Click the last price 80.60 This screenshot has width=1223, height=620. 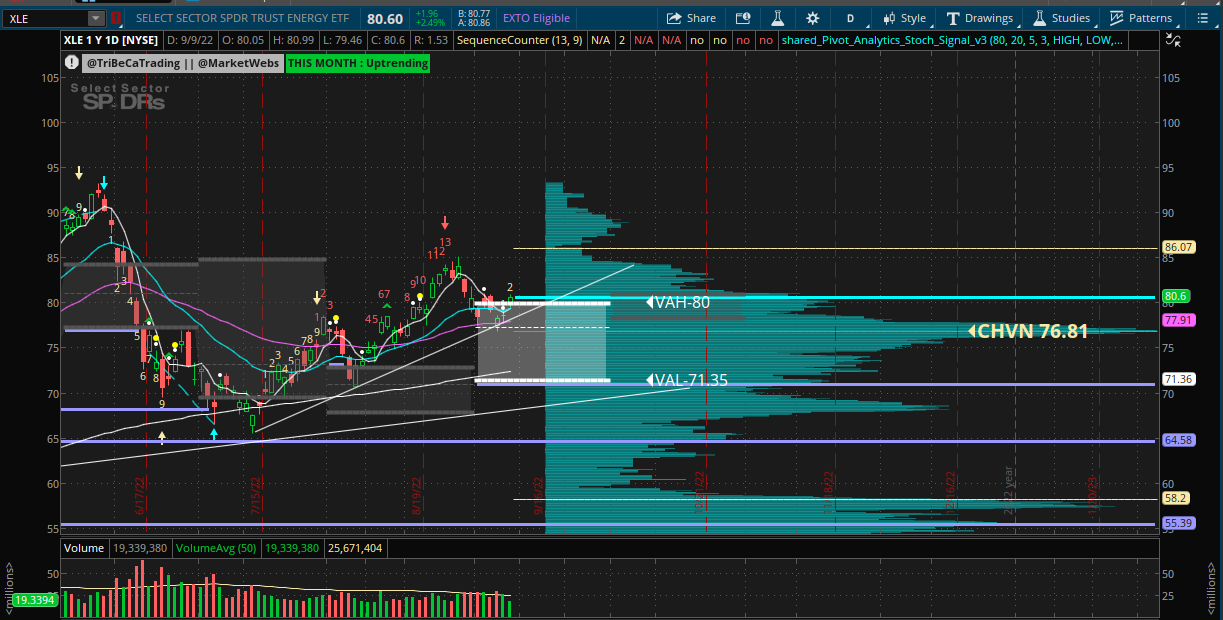click(x=385, y=18)
